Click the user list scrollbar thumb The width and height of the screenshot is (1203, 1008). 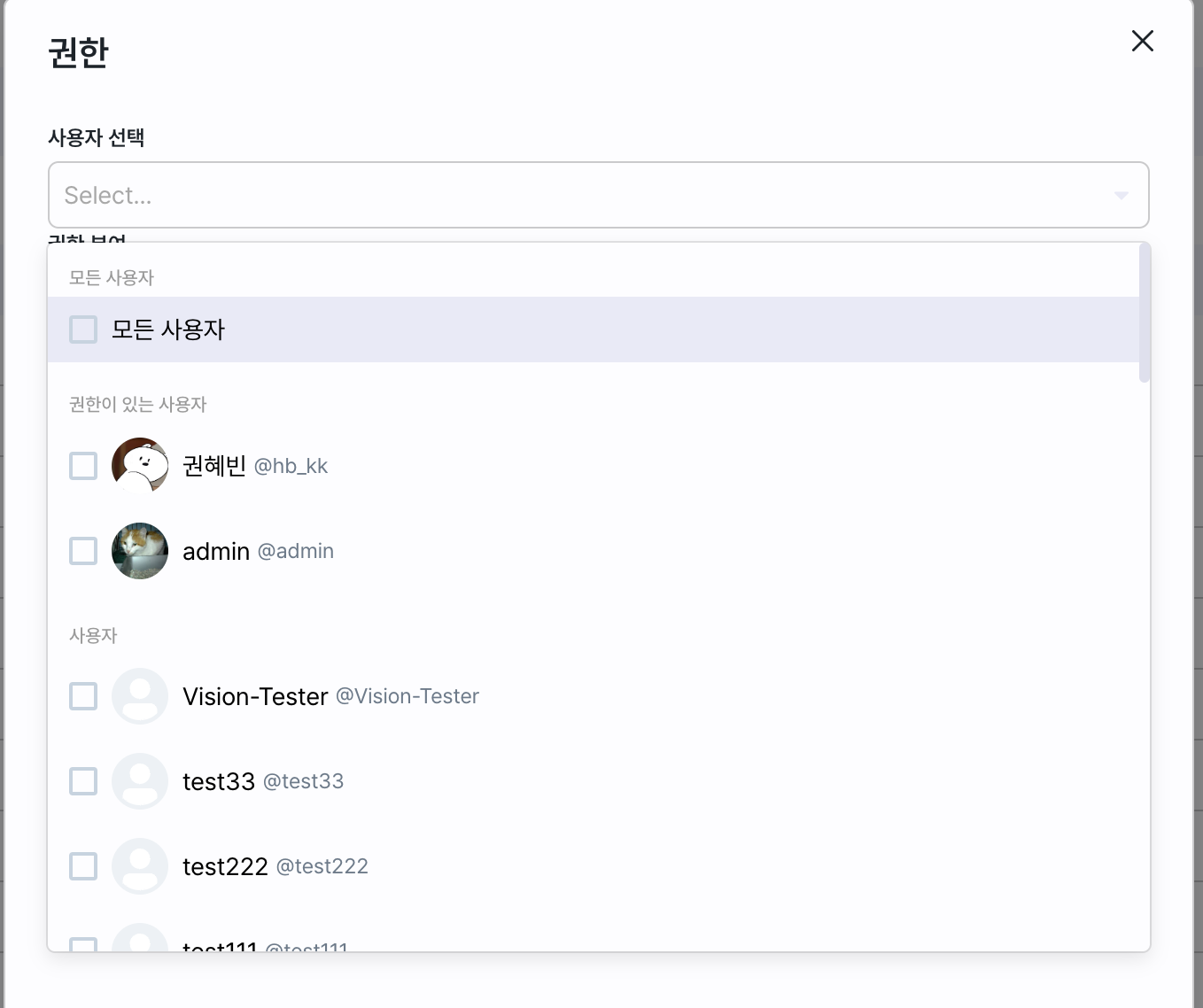pos(1144,313)
